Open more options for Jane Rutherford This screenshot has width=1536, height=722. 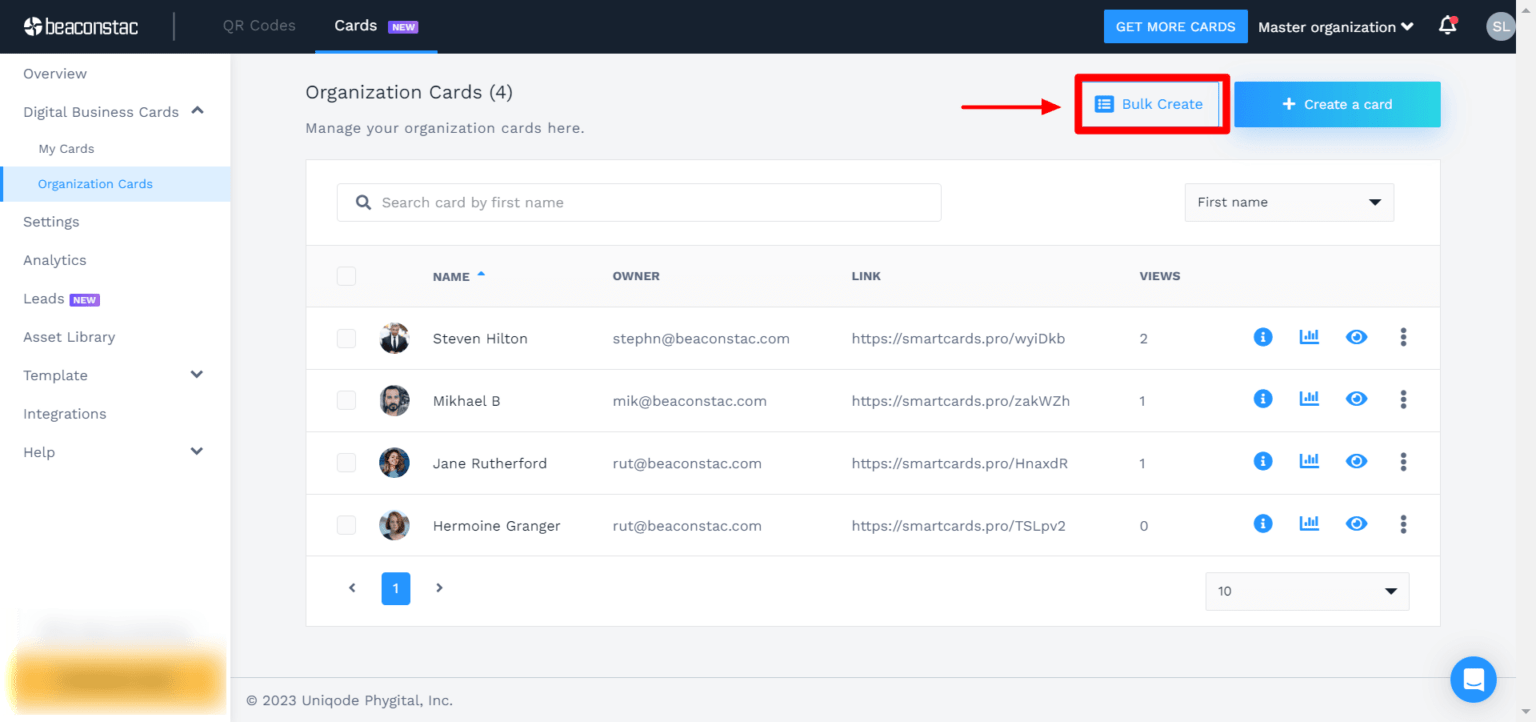1403,461
